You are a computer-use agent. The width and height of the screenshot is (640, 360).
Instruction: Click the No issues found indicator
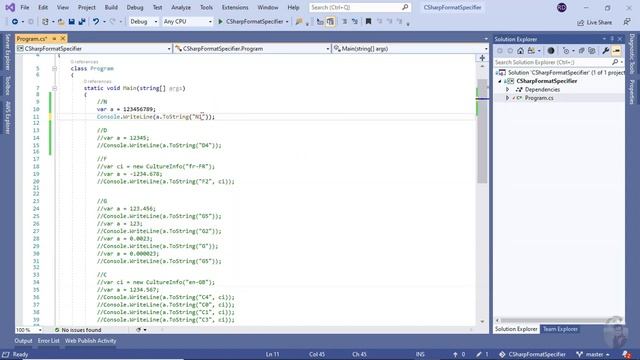tap(78, 330)
